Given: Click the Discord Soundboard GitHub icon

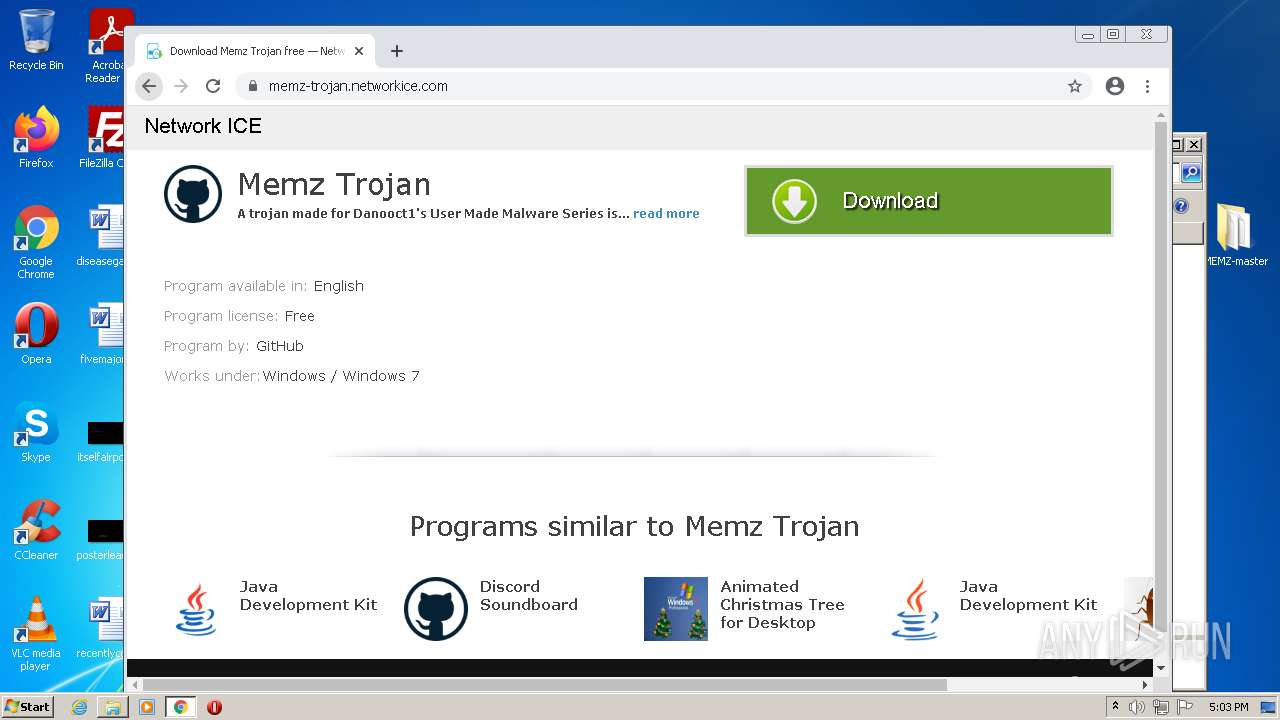Looking at the screenshot, I should tap(436, 609).
